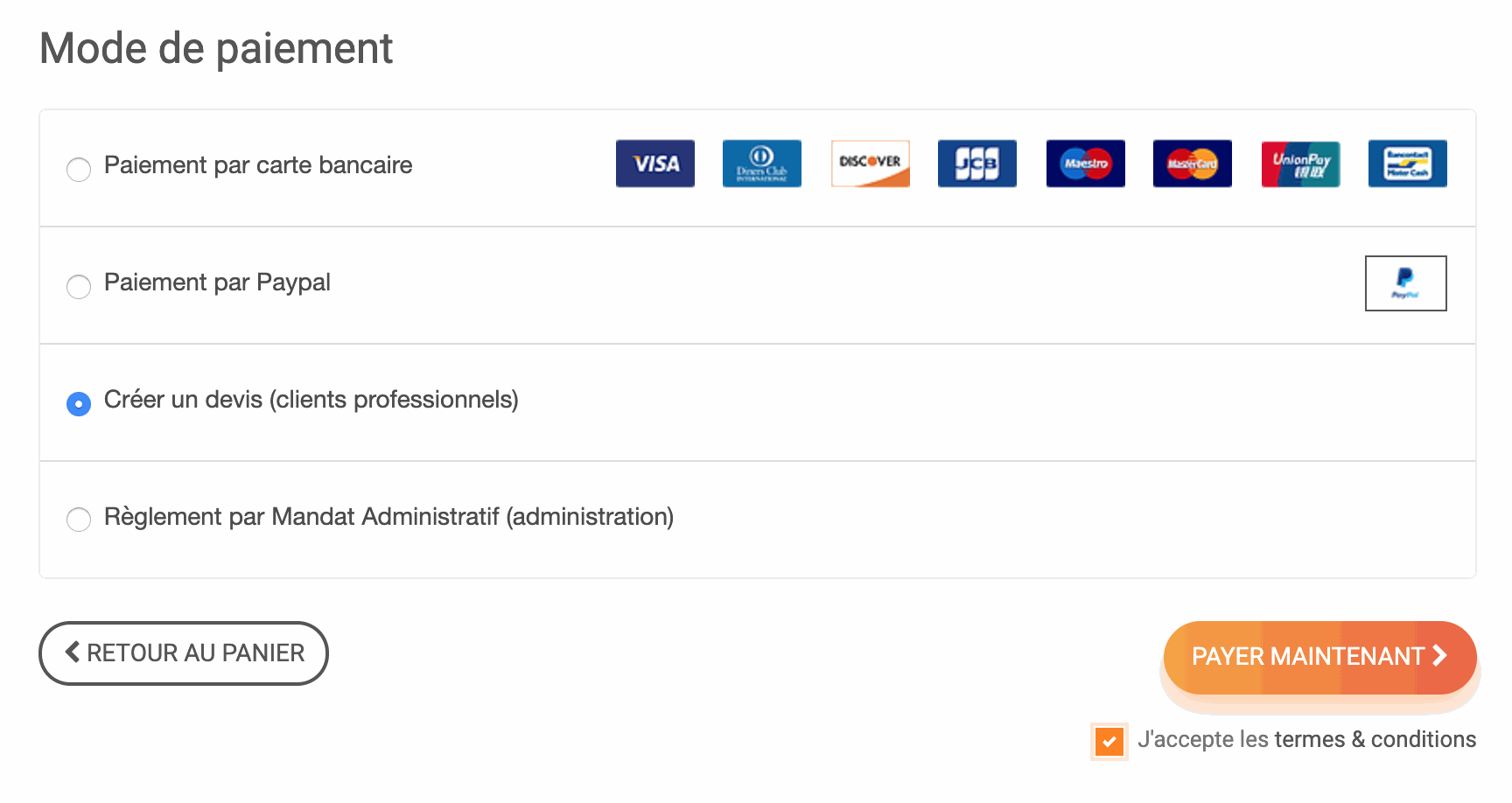
Task: Go back with RETOUR AU PANIER
Action: [184, 653]
